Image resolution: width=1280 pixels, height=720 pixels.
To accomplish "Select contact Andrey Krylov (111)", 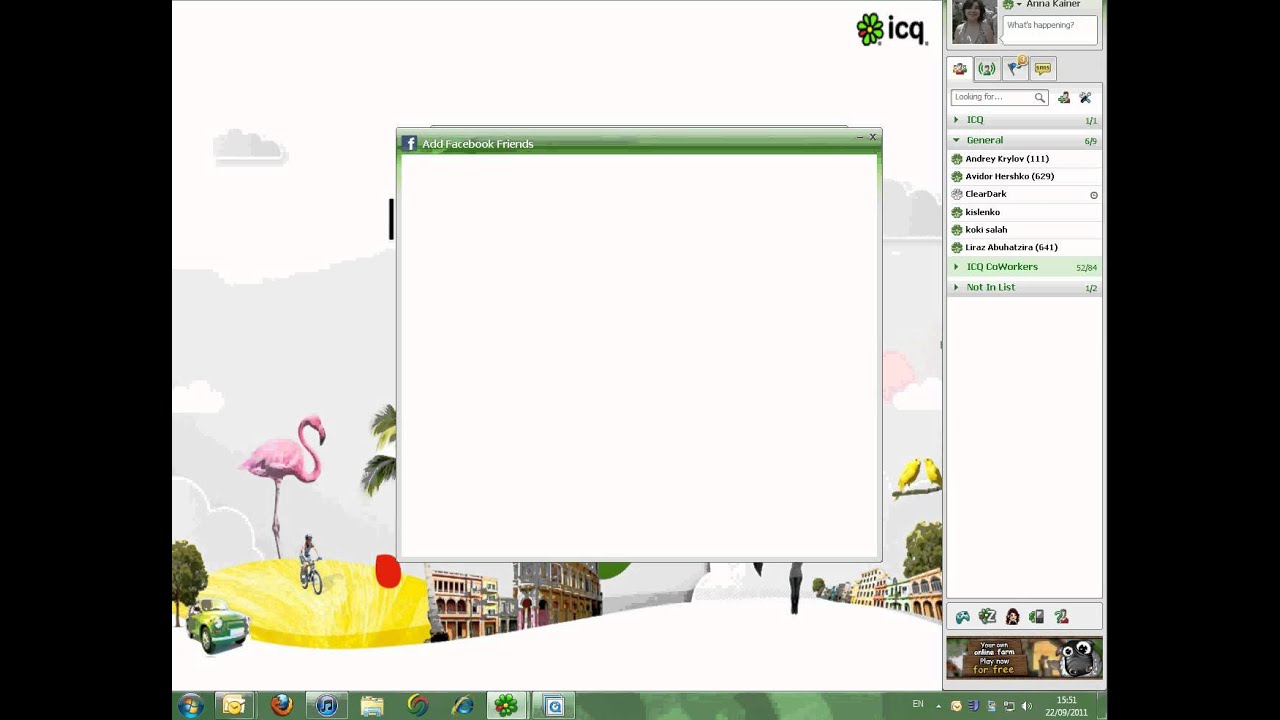I will point(1024,159).
